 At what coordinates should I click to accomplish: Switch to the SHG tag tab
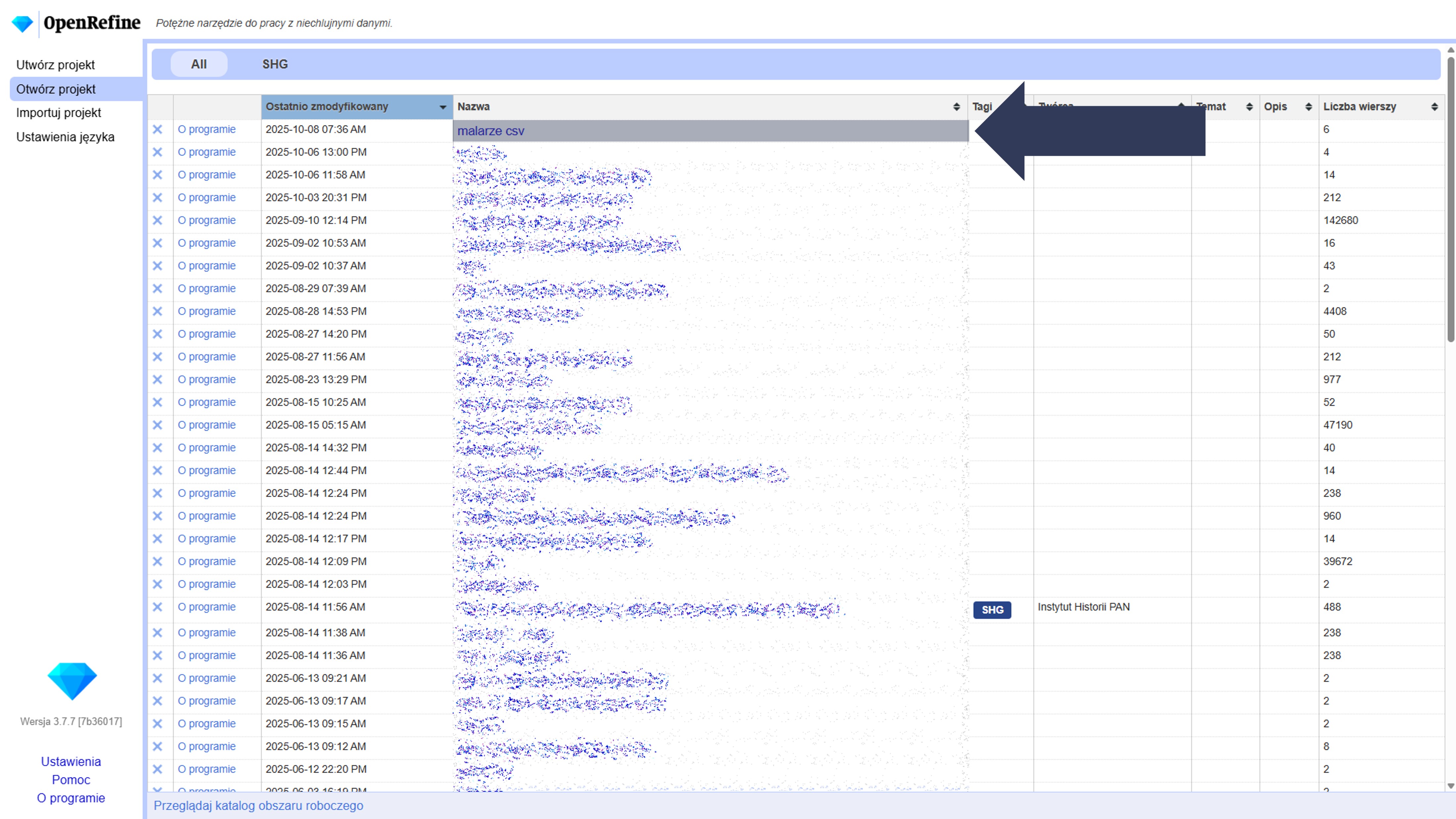(275, 65)
